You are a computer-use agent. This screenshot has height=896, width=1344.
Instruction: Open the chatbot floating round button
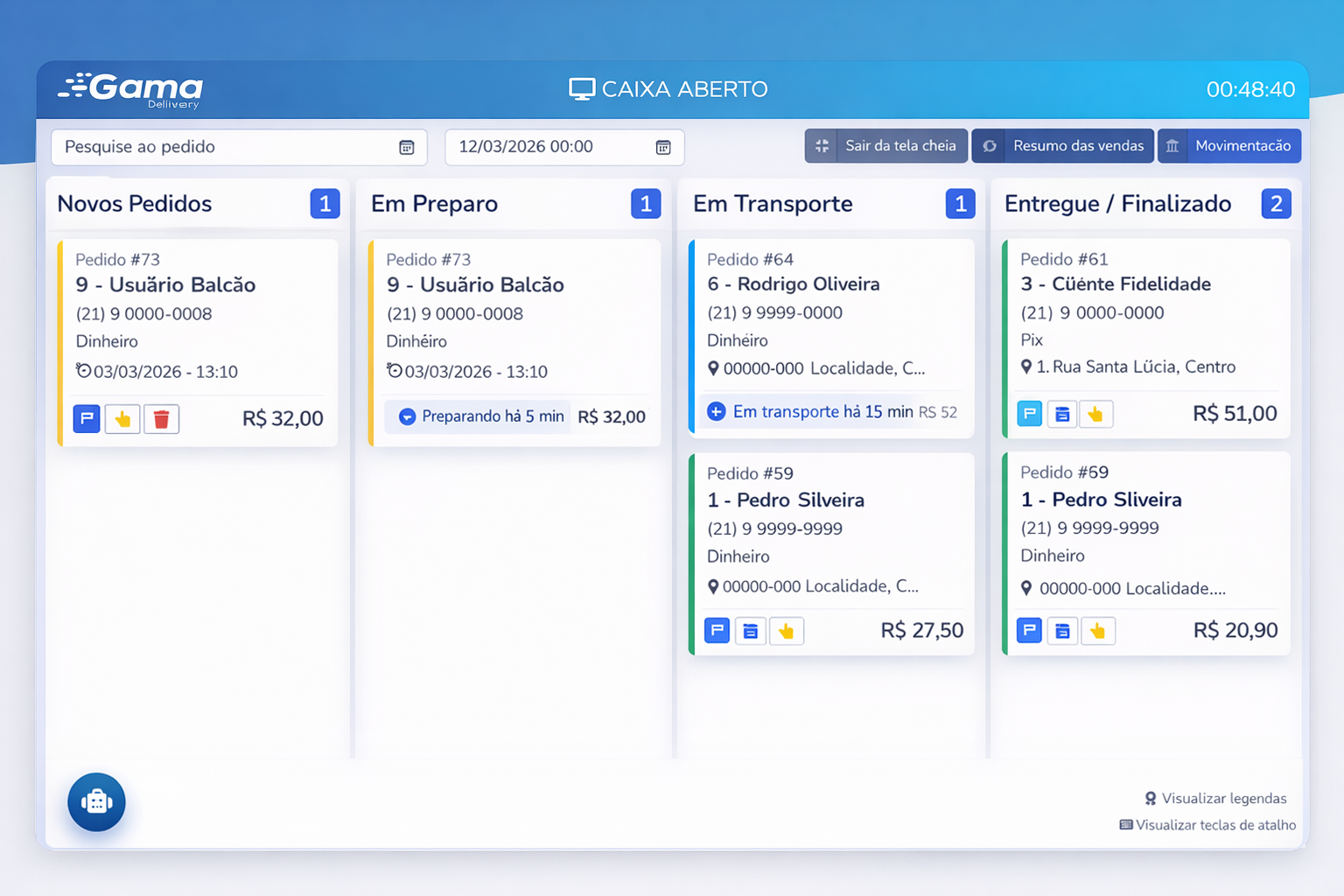96,801
